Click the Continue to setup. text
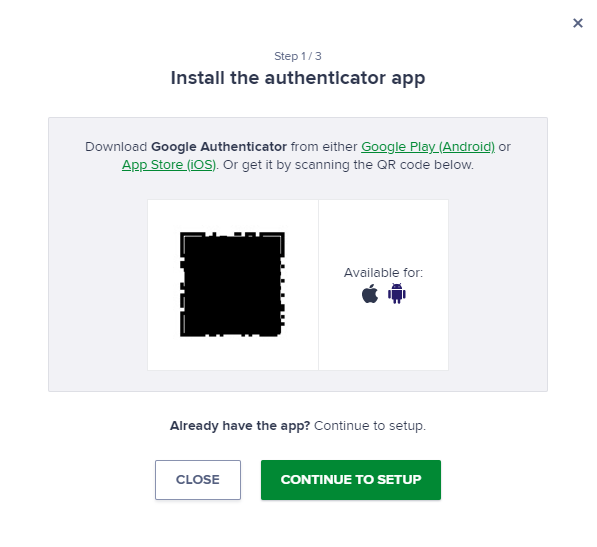Image resolution: width=597 pixels, height=547 pixels. point(370,426)
